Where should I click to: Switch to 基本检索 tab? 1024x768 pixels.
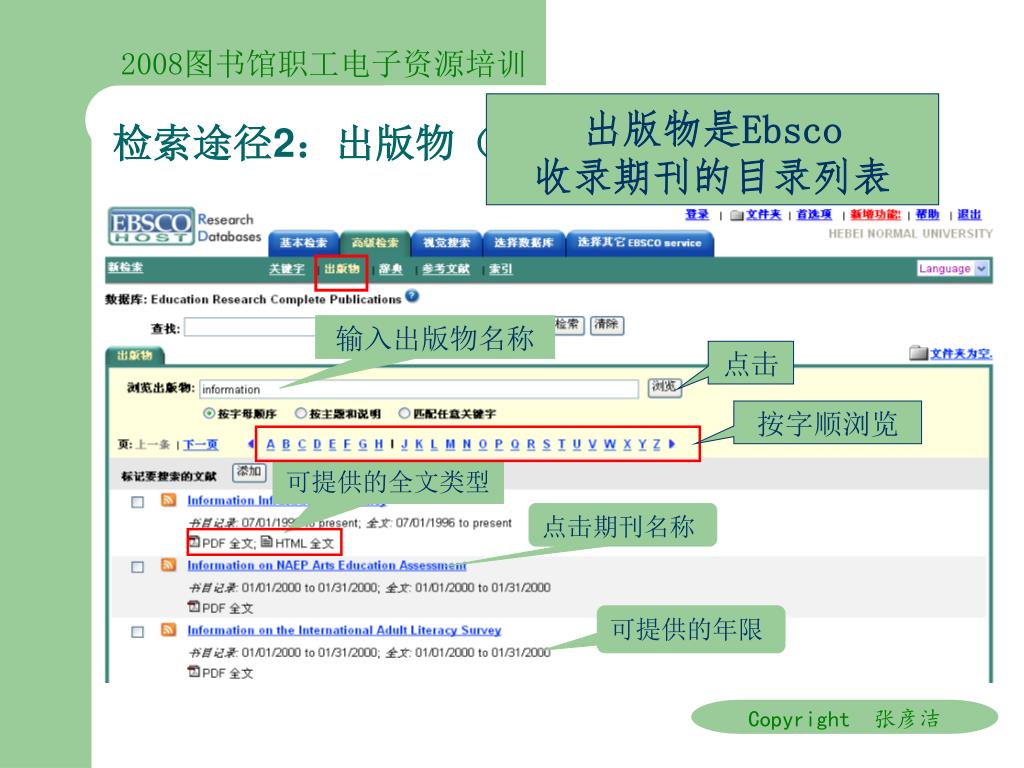pyautogui.click(x=304, y=243)
